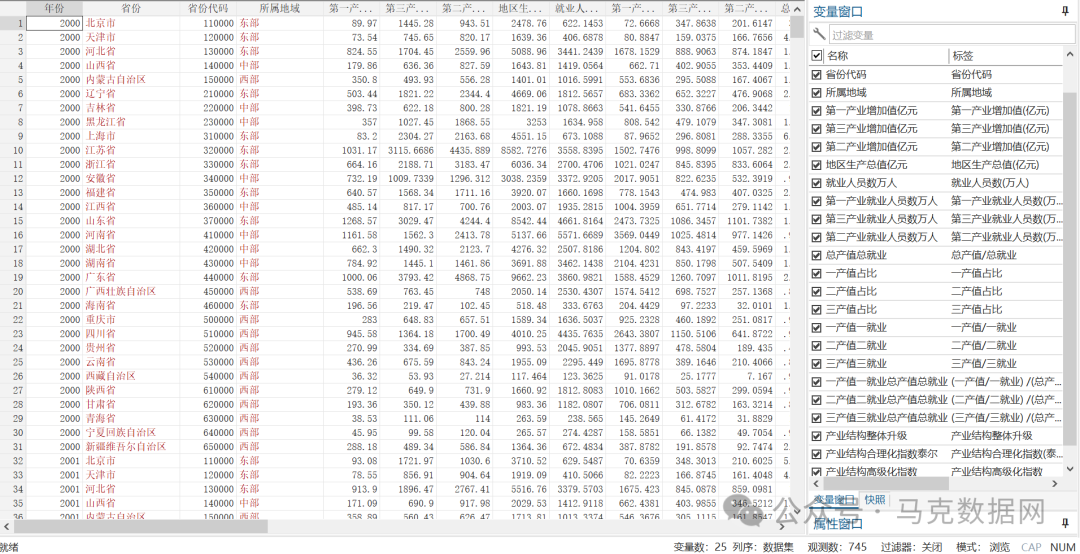The height and width of the screenshot is (554, 1080).
Task: Click the variables list vertical scrollbar thumb
Action: [1070, 269]
